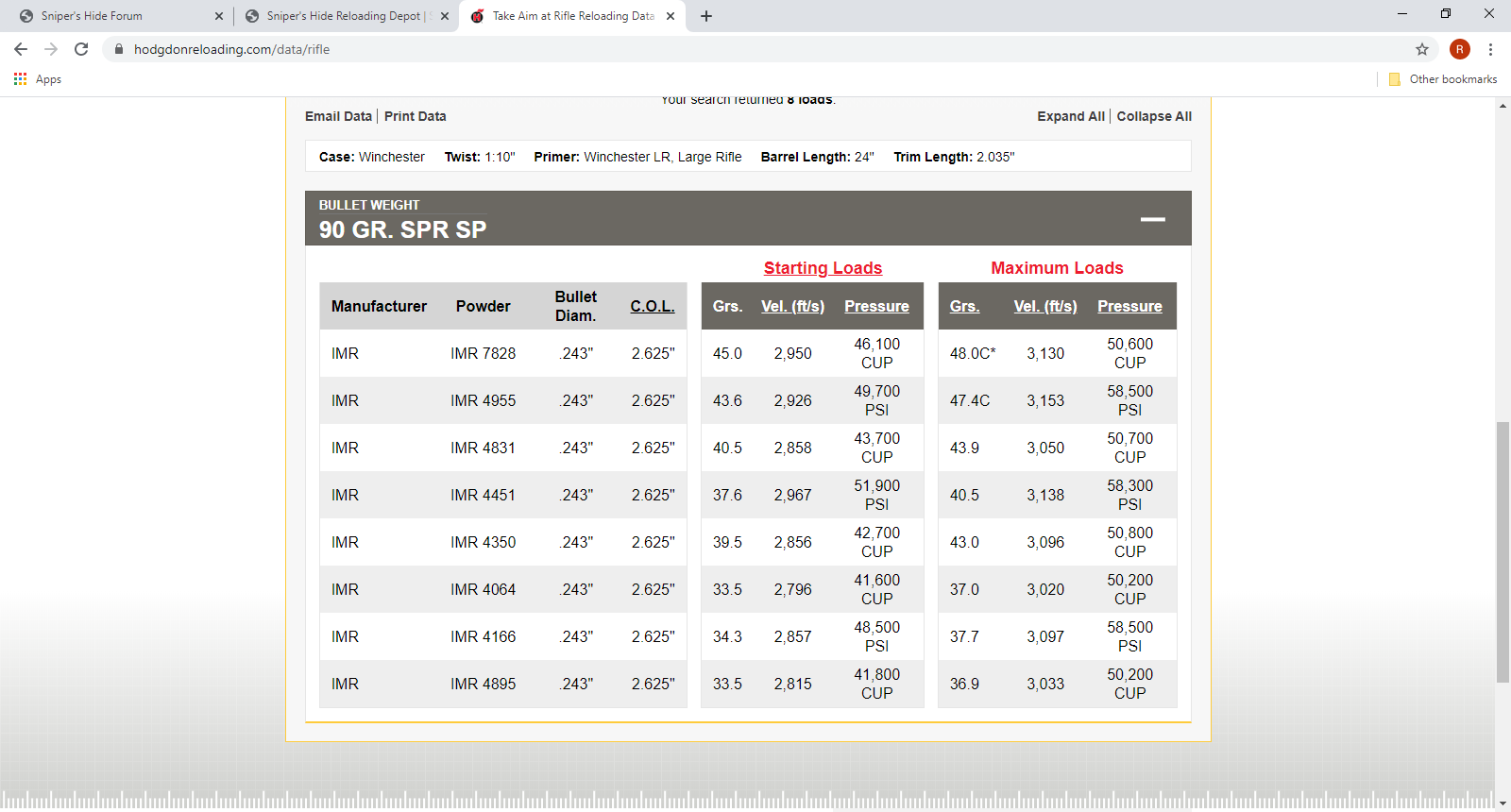Close the Sniper's Hide Forum tab
Viewport: 1511px width, 812px height.
click(x=219, y=16)
